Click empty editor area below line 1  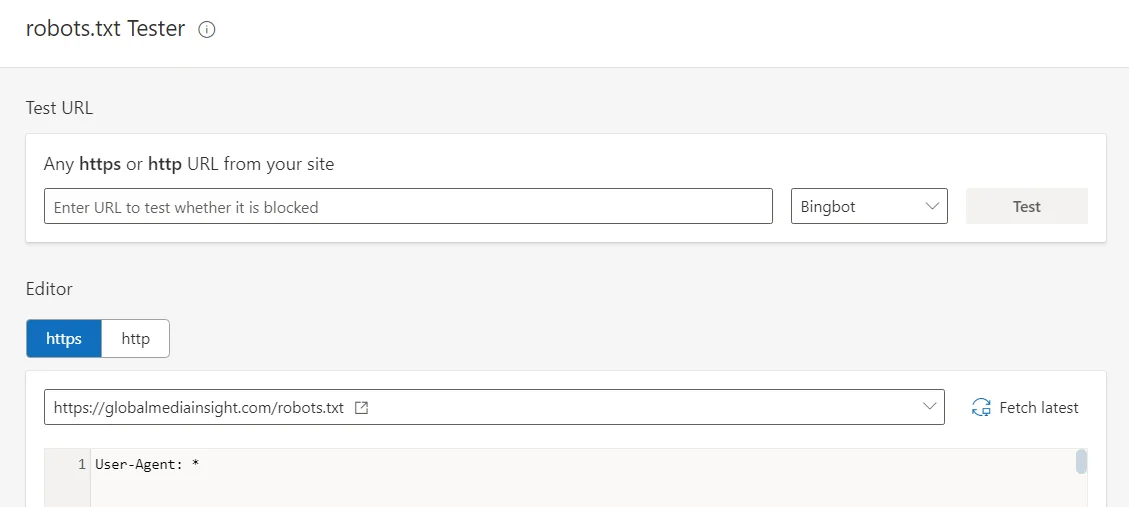[x=583, y=493]
